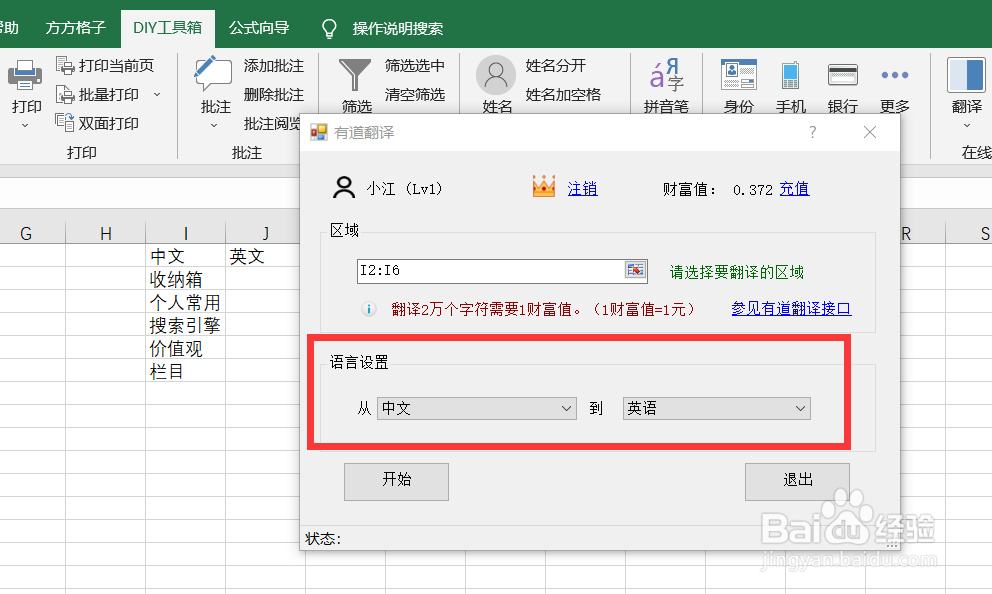Select cell containing 收纳箱

coord(185,279)
